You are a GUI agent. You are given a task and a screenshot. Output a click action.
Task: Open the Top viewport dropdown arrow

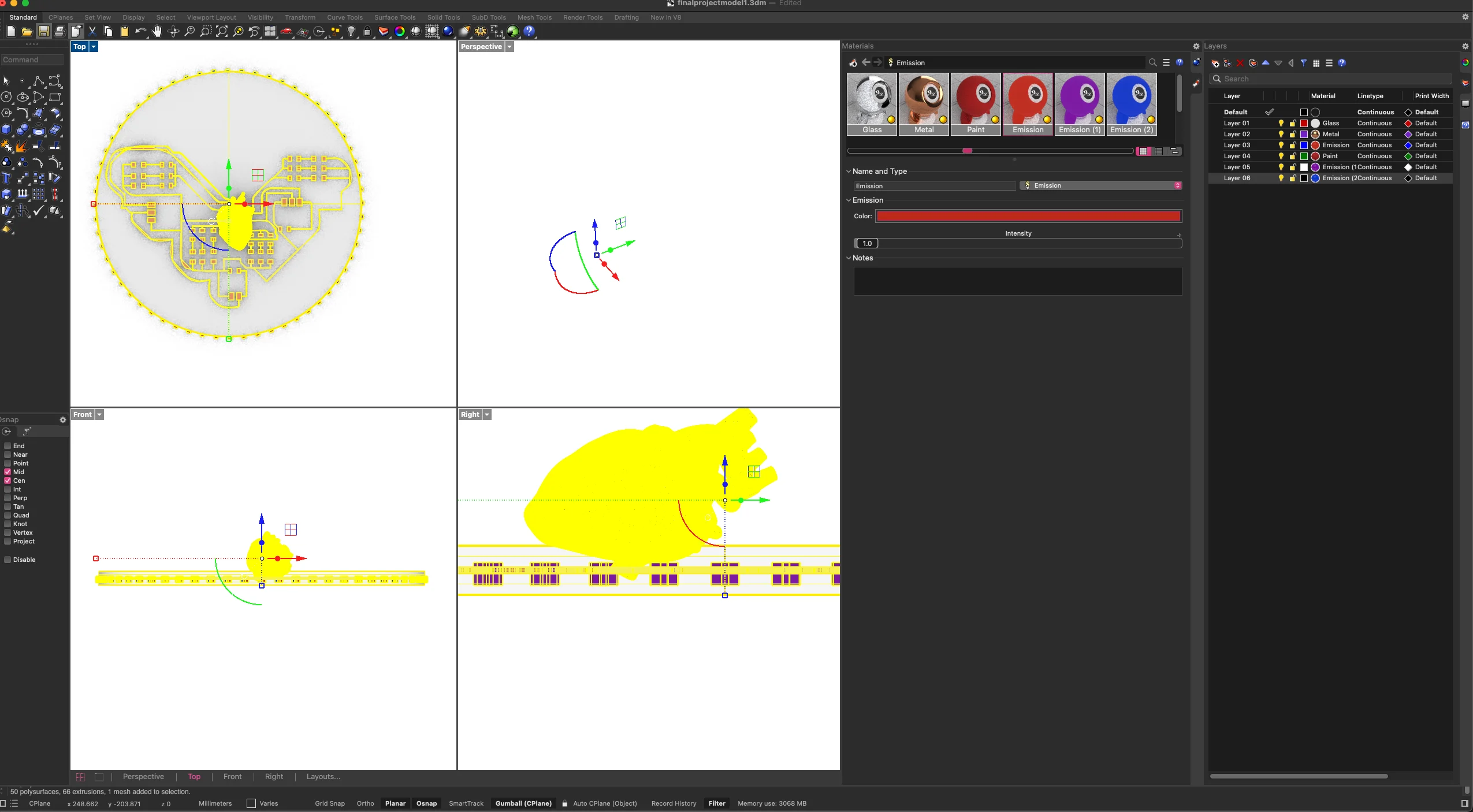[x=94, y=47]
